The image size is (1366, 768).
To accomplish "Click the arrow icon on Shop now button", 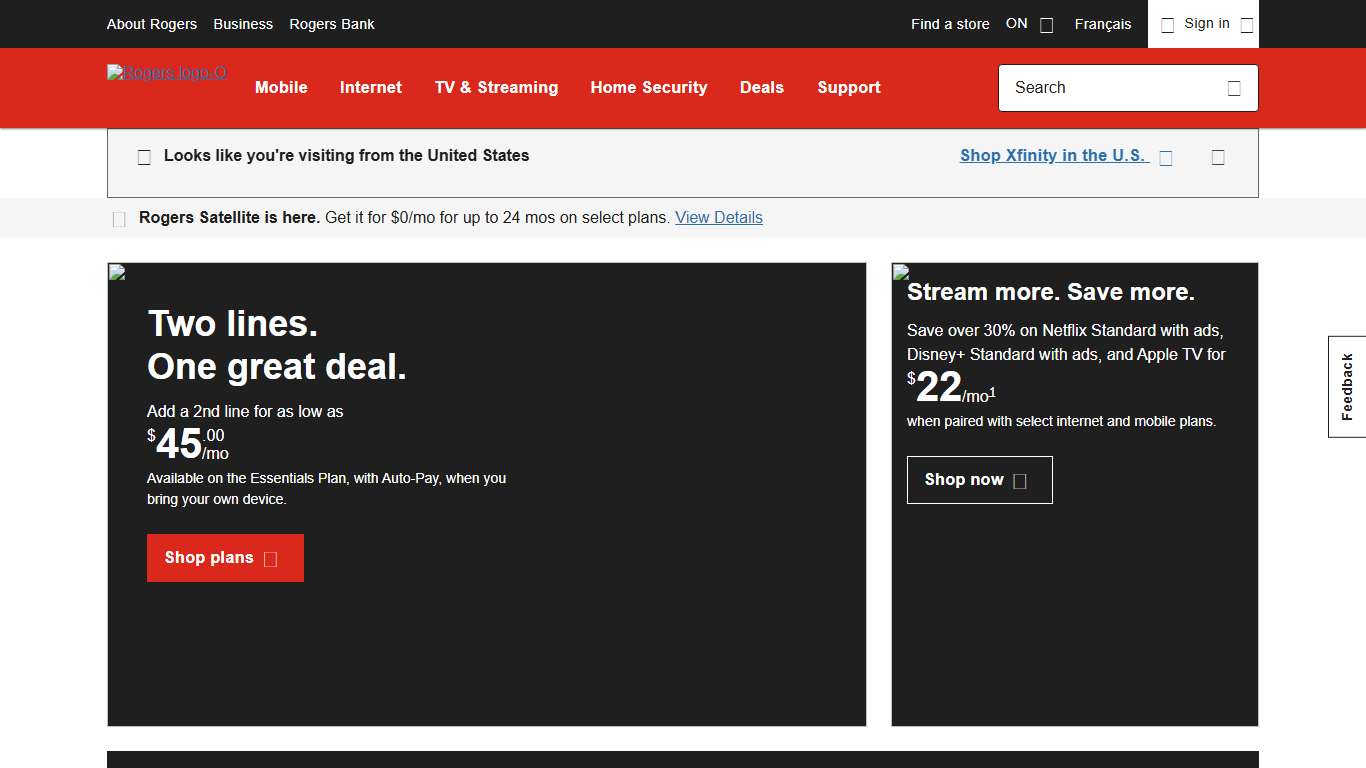I will (x=1020, y=480).
